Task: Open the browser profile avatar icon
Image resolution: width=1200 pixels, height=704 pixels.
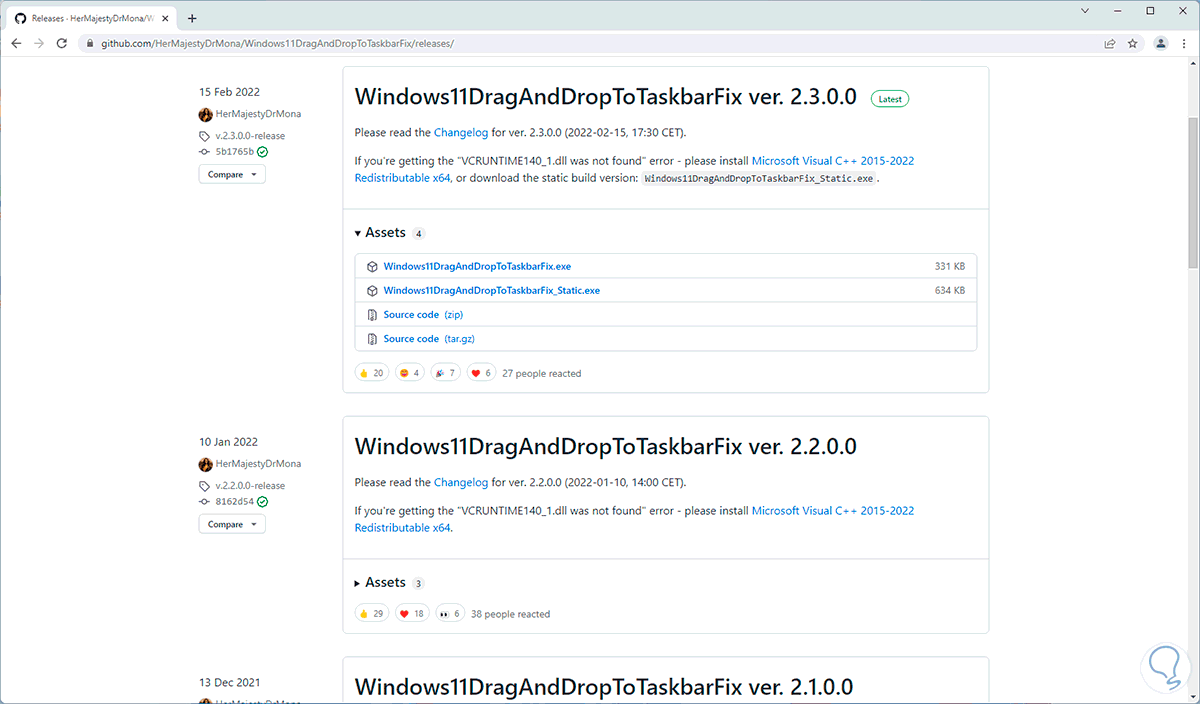Action: tap(1161, 44)
